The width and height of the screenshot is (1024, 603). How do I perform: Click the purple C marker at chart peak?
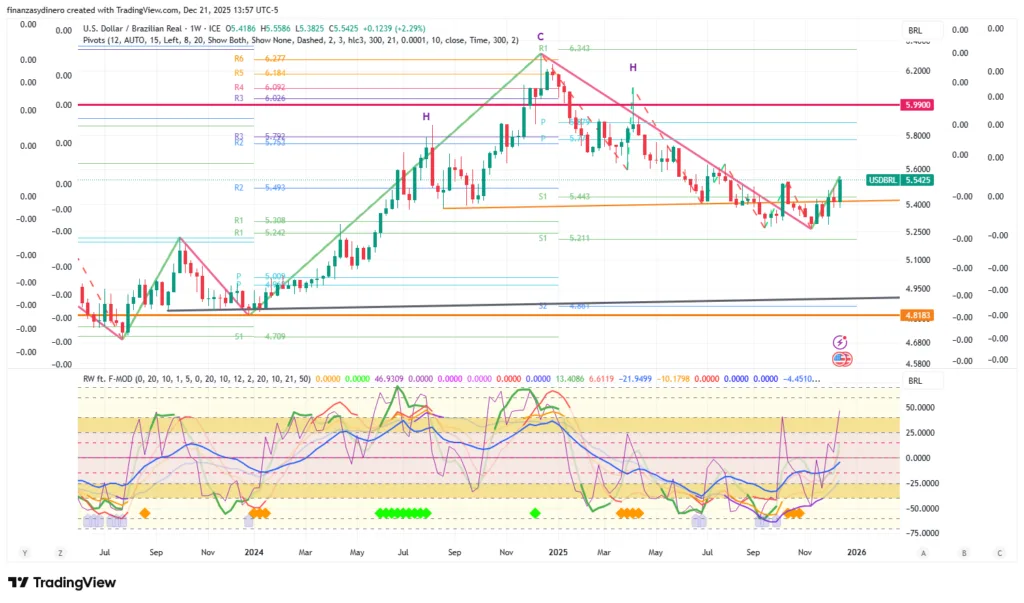point(541,36)
